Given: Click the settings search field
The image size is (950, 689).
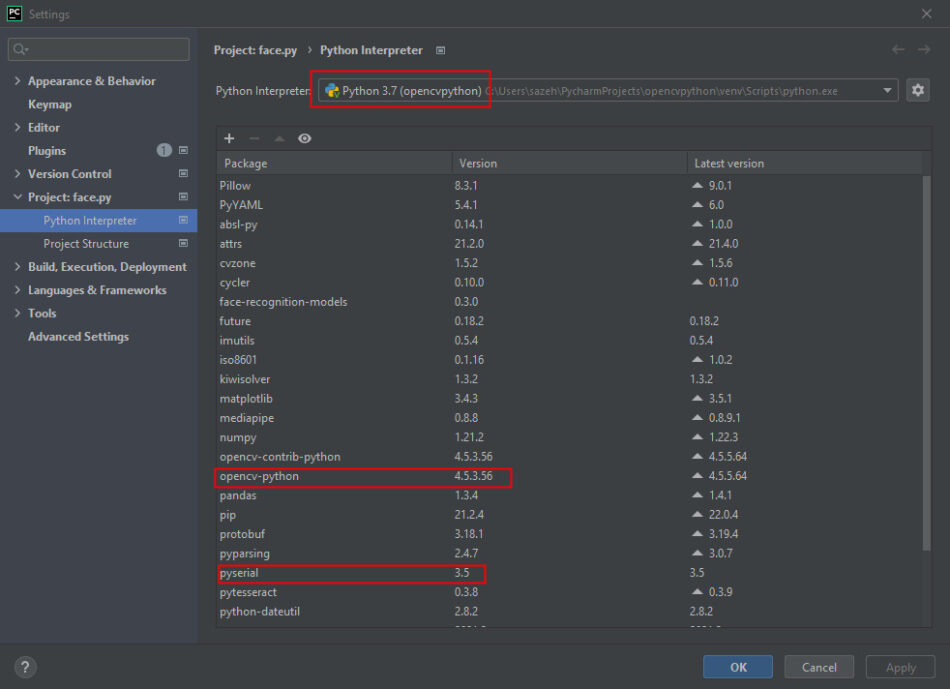Looking at the screenshot, I should pyautogui.click(x=99, y=49).
